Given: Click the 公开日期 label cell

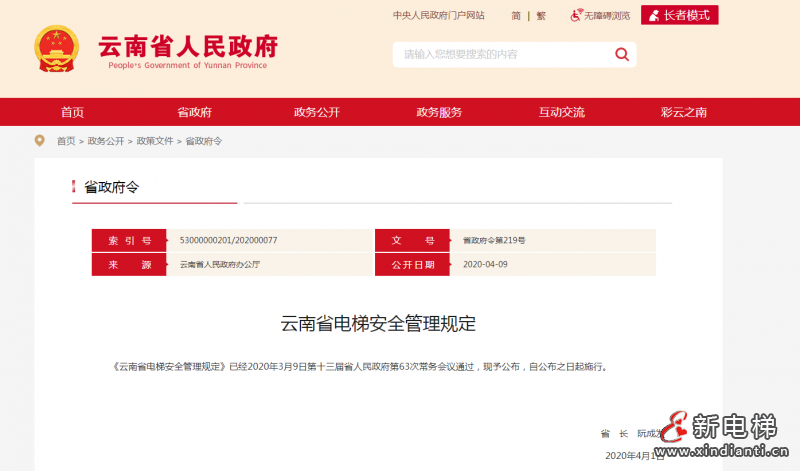Looking at the screenshot, I should [412, 264].
